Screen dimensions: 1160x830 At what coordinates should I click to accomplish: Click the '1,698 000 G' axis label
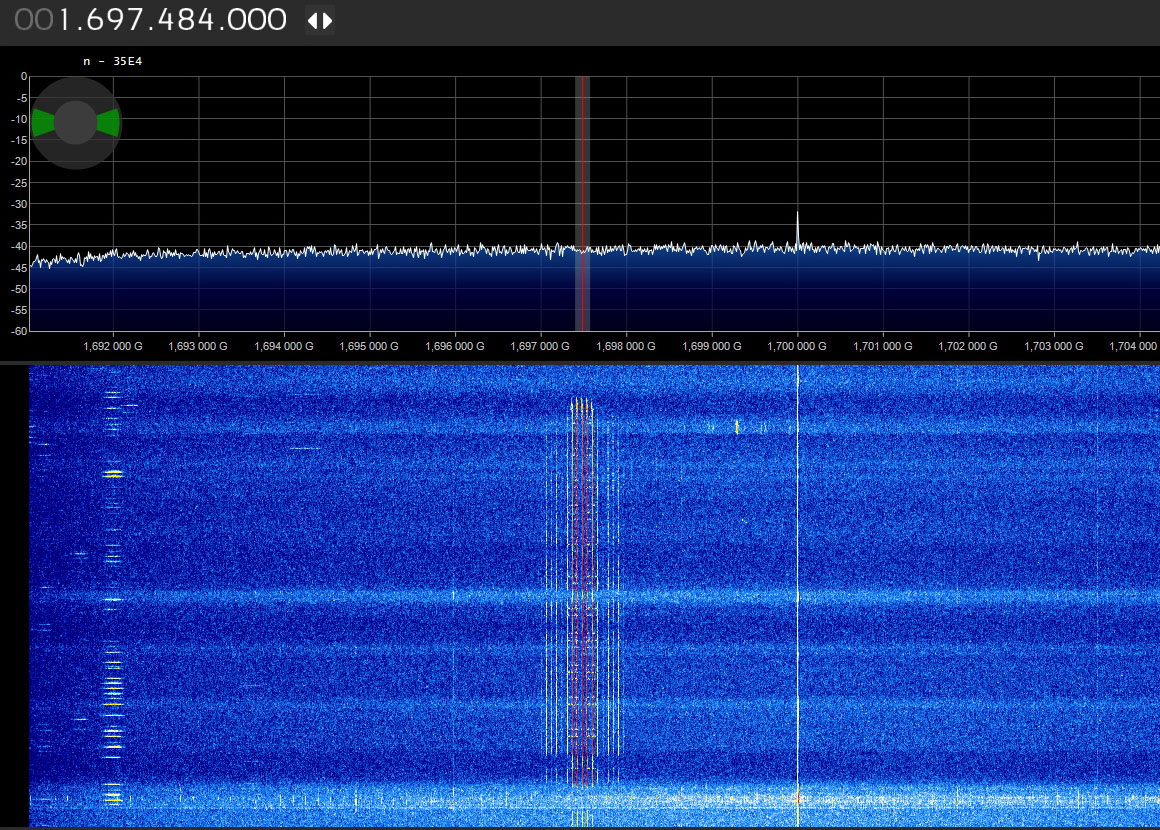[x=625, y=346]
